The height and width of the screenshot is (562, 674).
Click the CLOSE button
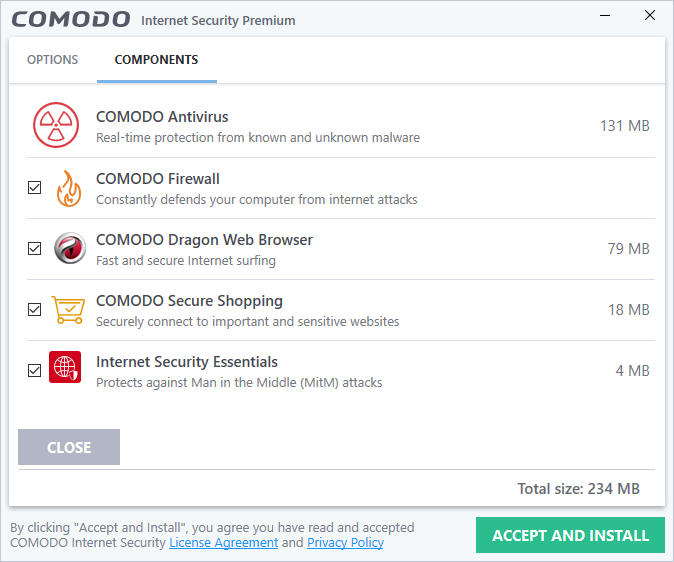69,447
